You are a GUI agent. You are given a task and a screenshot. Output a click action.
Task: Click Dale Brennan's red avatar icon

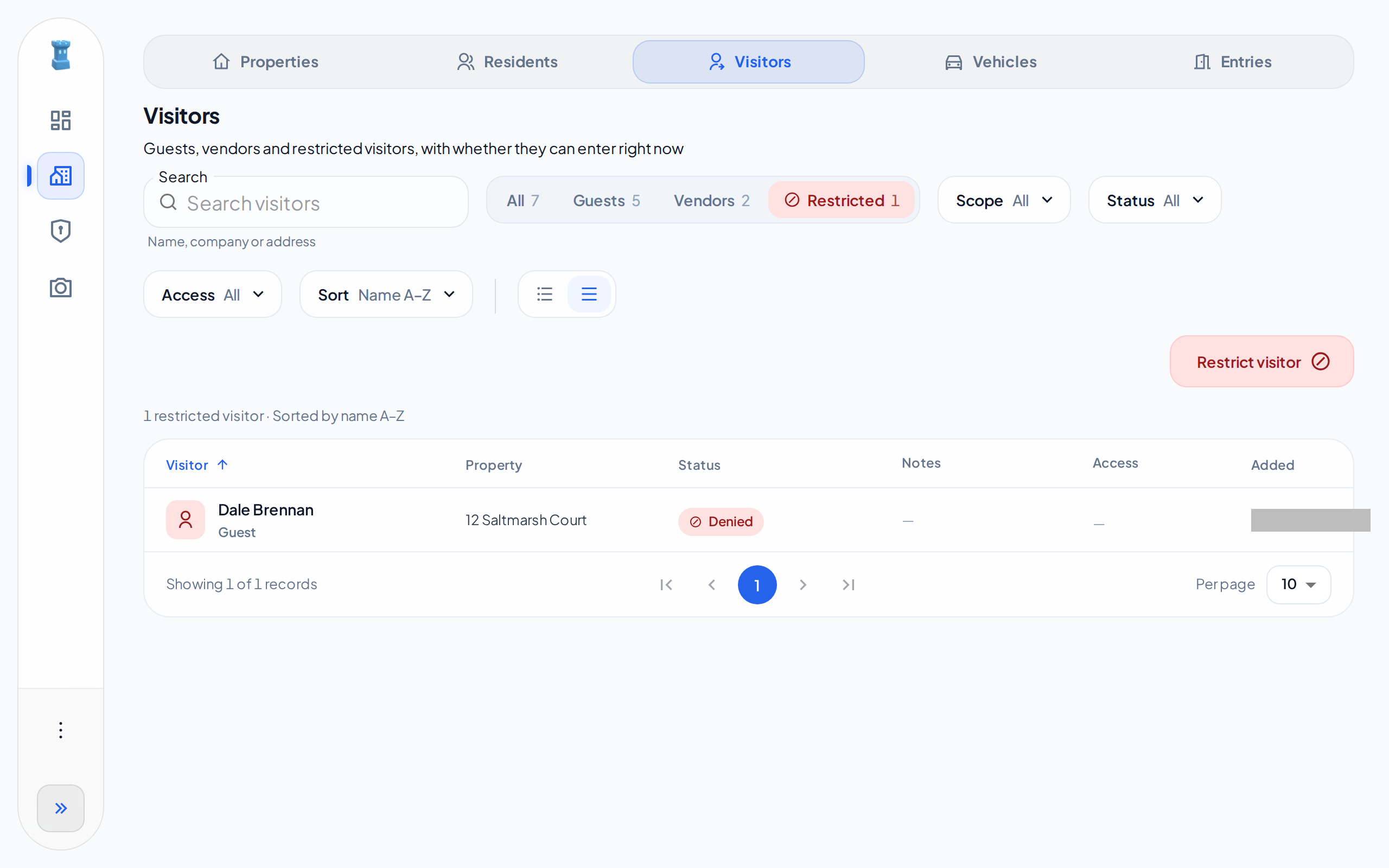(186, 520)
